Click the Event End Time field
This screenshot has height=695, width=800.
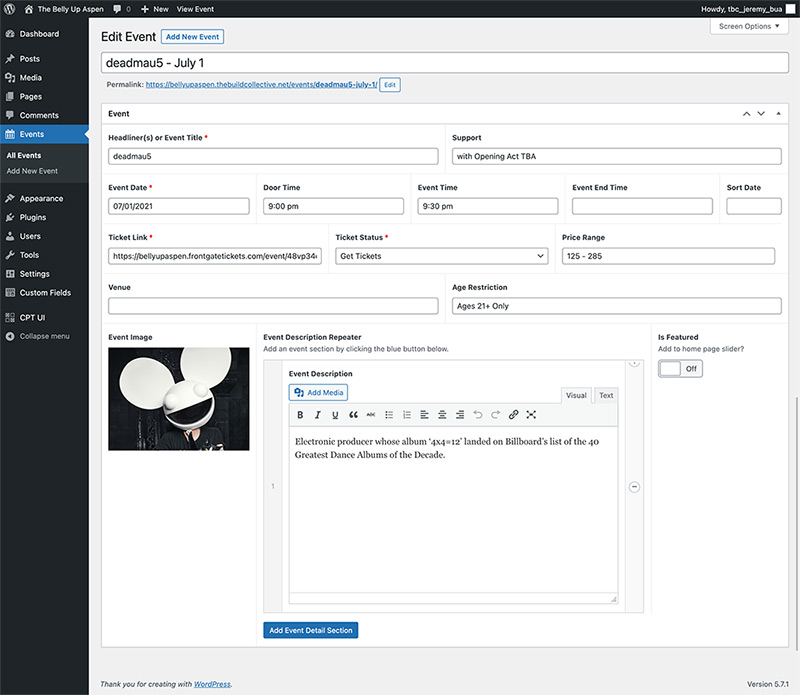[x=642, y=206]
